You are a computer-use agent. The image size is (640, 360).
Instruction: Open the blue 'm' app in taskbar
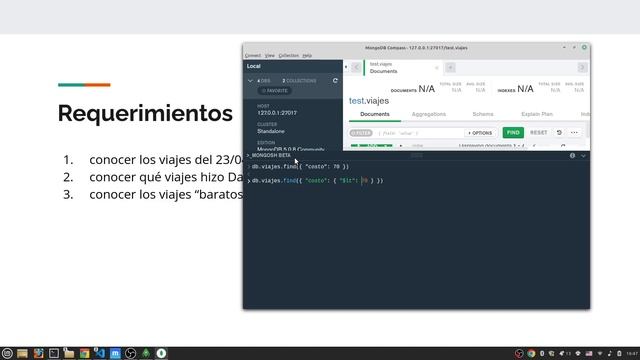pos(116,353)
